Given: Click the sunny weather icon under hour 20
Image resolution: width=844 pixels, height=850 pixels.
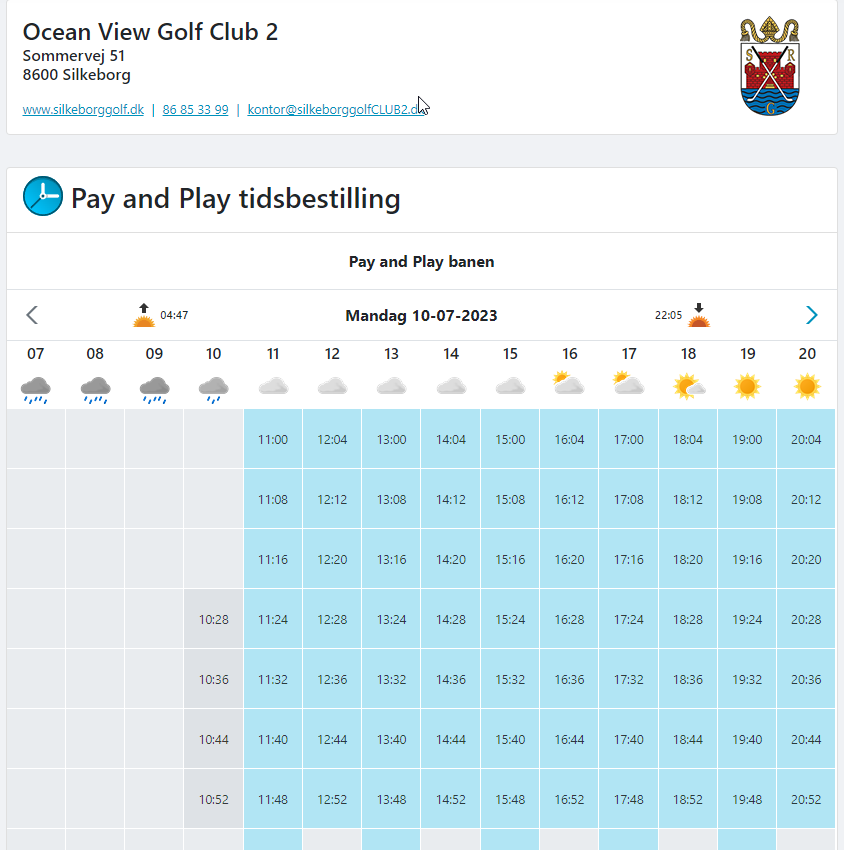Looking at the screenshot, I should tap(807, 386).
